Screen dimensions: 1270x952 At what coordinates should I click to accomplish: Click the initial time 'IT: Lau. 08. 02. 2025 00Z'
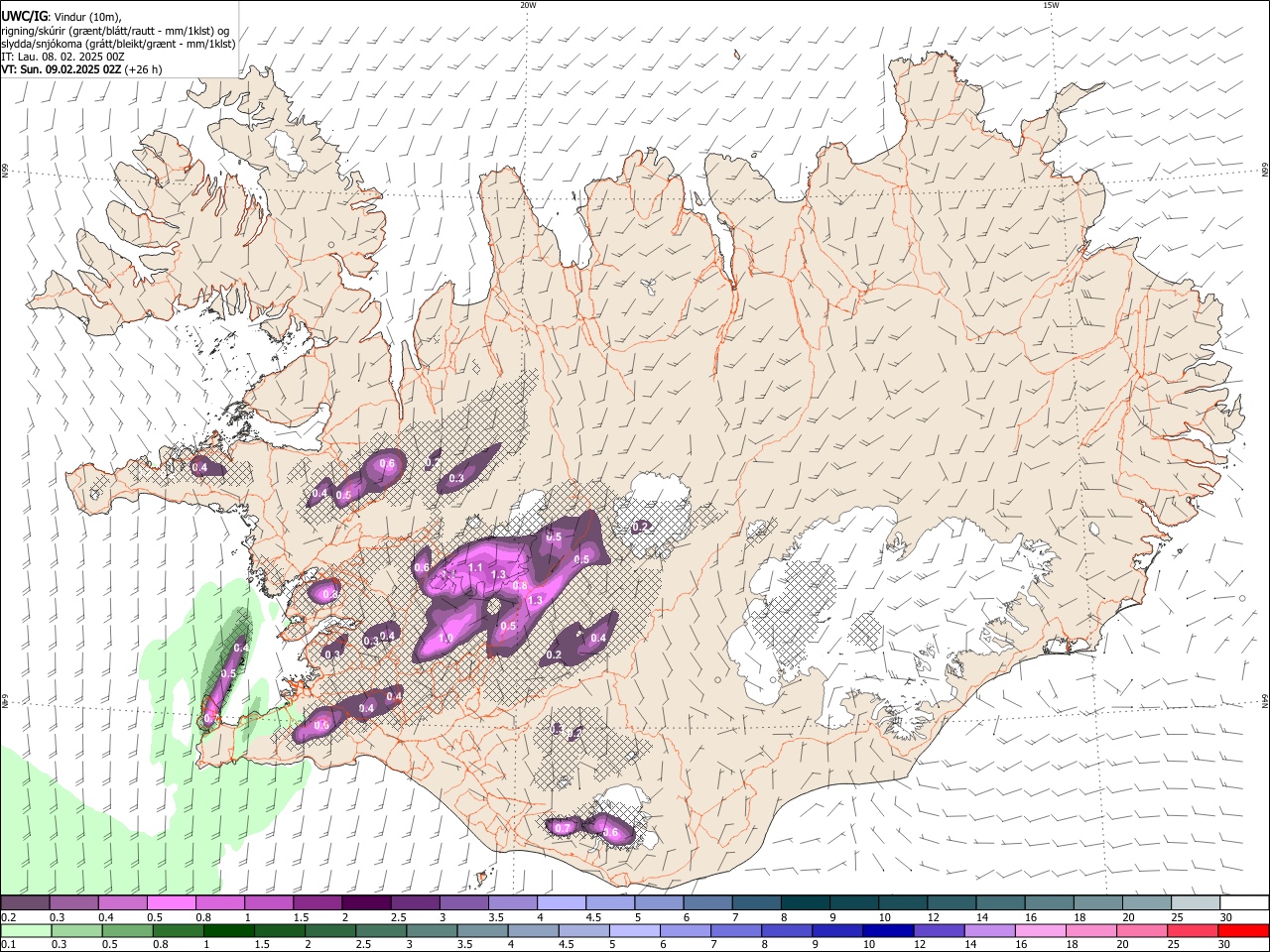[63, 57]
